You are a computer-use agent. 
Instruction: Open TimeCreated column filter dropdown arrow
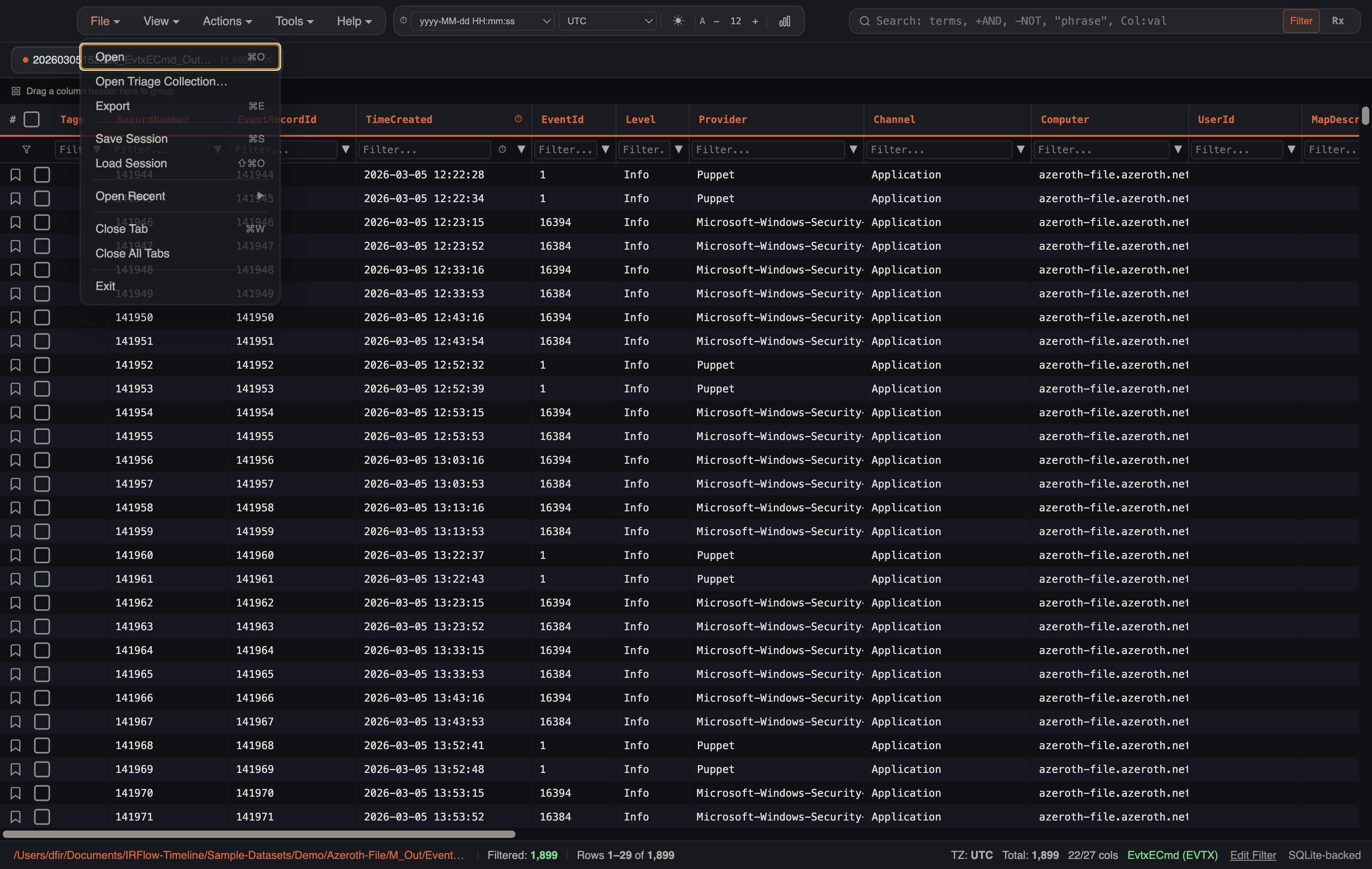521,149
